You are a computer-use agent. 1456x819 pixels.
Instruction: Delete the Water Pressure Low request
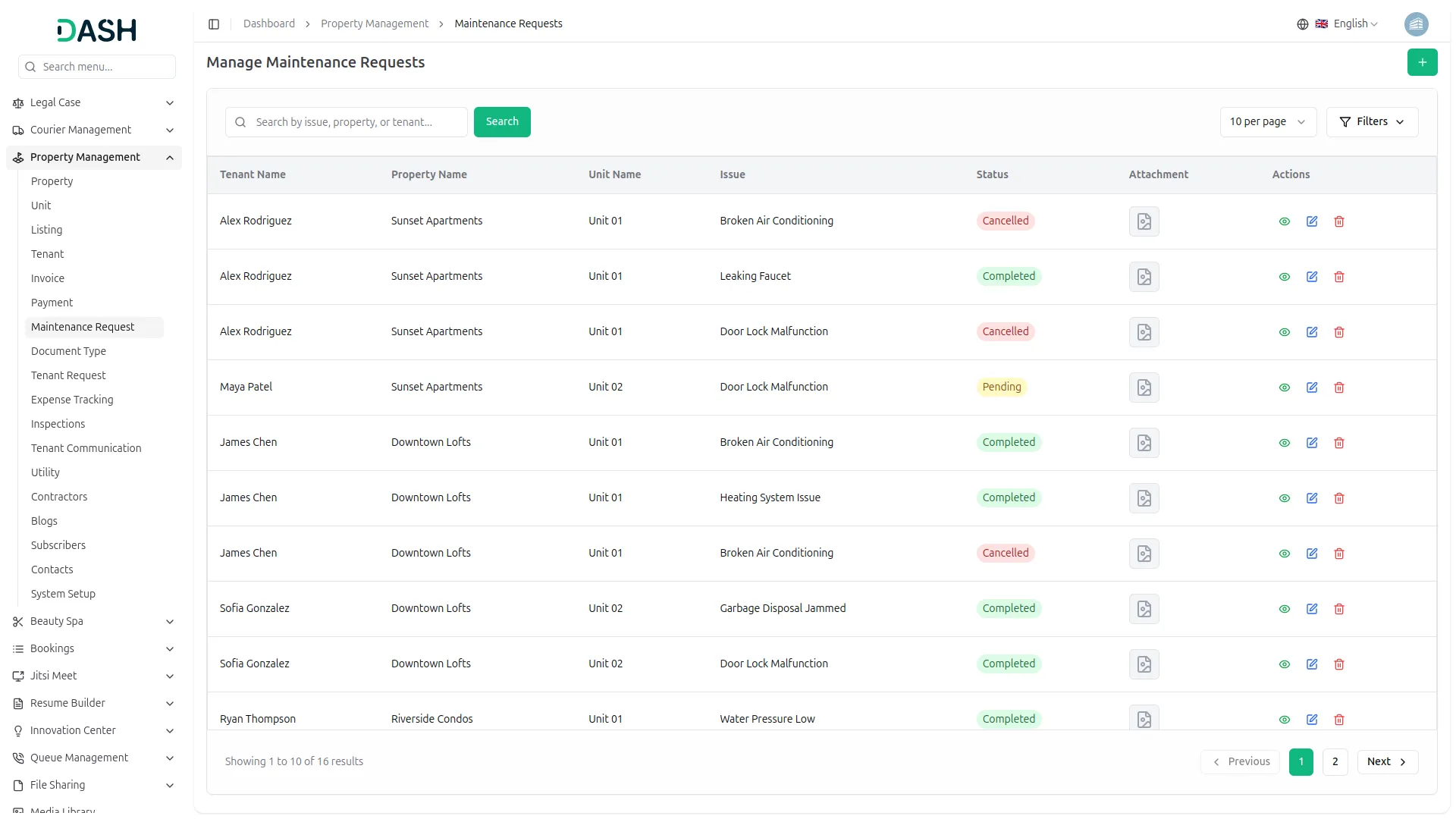pos(1339,720)
